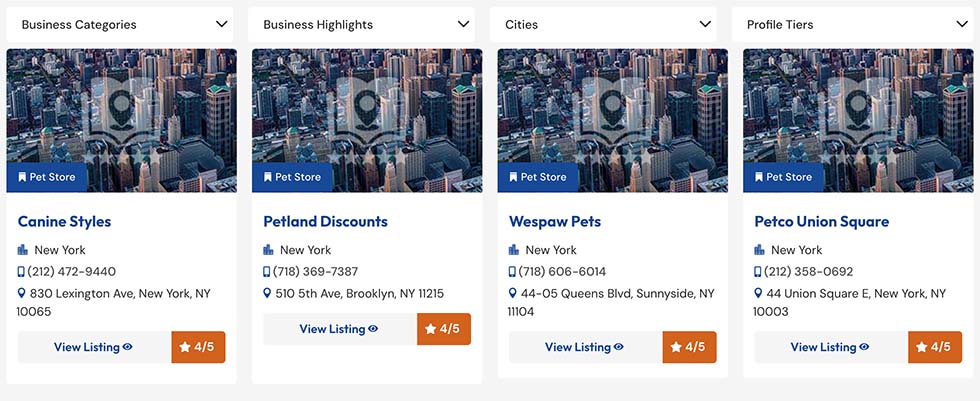980x401 pixels.
Task: Click the star icon on Wespaw Pets rating
Action: click(x=676, y=347)
